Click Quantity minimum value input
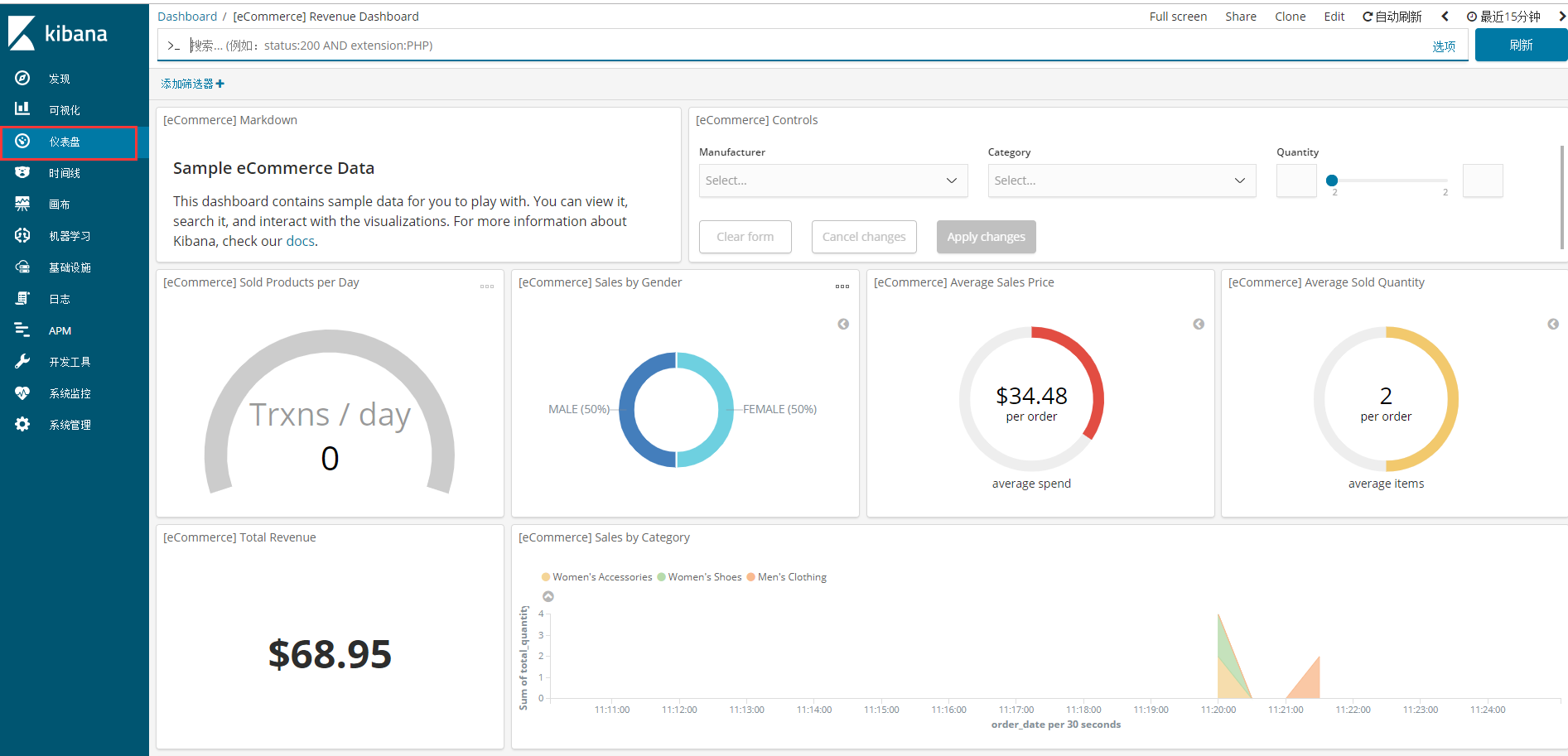 1296,181
